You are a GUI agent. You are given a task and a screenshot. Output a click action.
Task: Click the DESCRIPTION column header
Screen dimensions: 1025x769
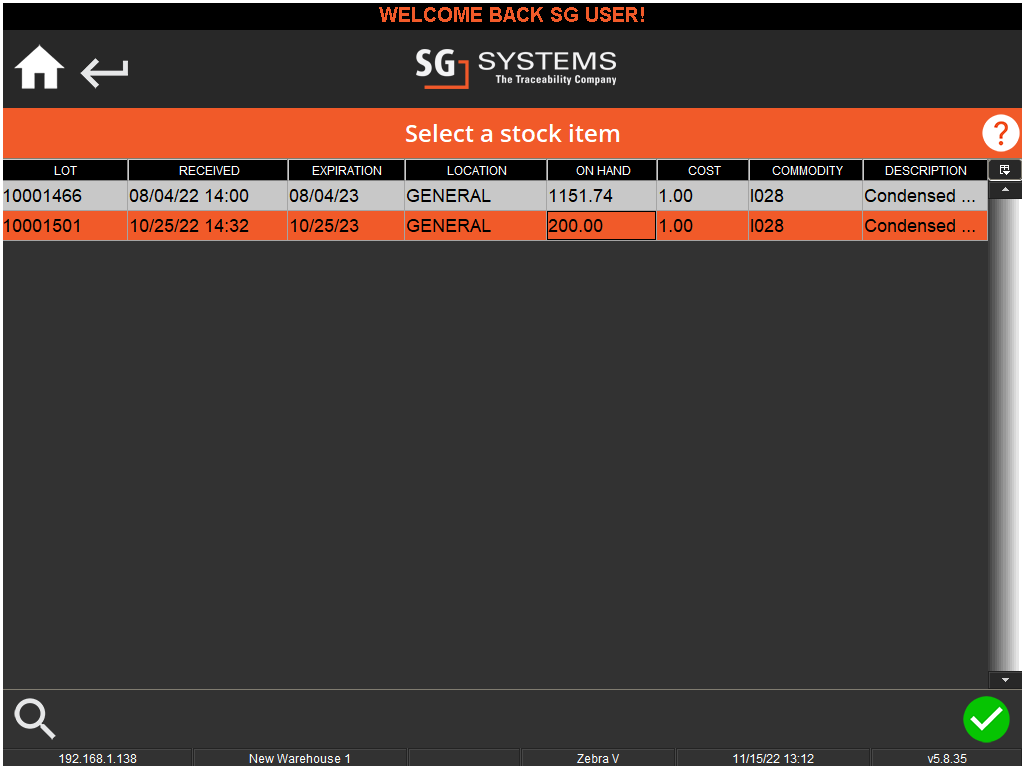click(925, 169)
